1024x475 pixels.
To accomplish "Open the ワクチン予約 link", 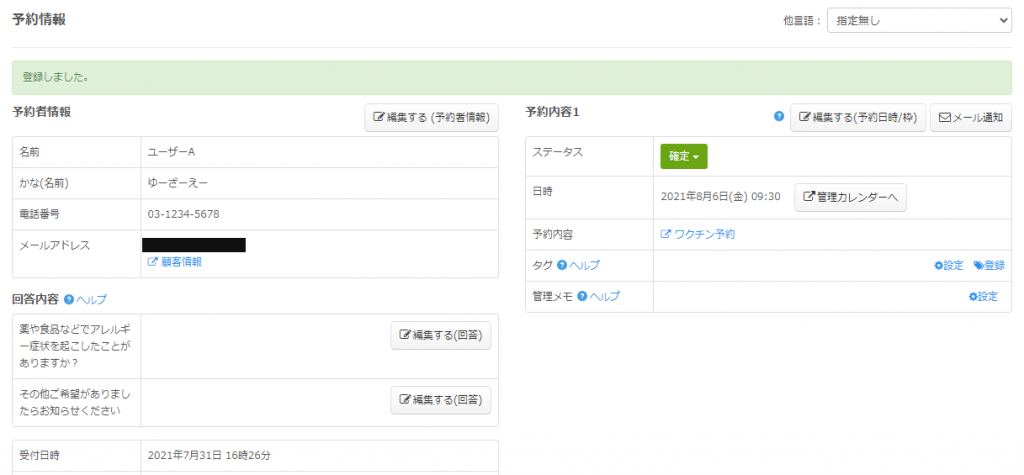I will point(698,234).
